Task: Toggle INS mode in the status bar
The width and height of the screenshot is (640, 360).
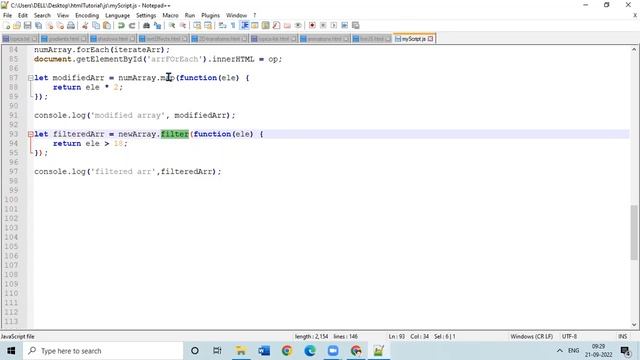Action: (x=622, y=336)
